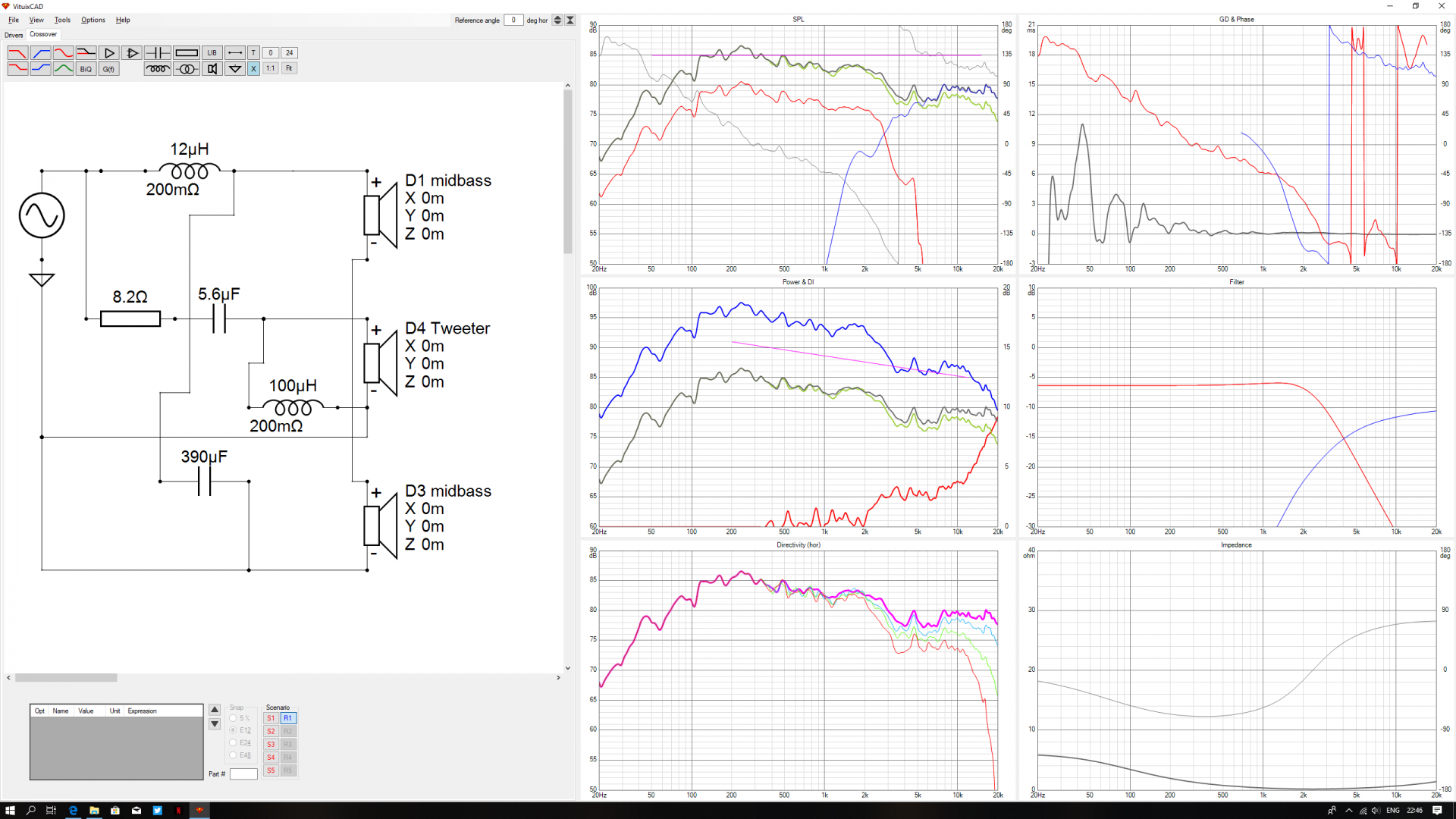
Task: Insert red low-pass filter block
Action: click(17, 53)
